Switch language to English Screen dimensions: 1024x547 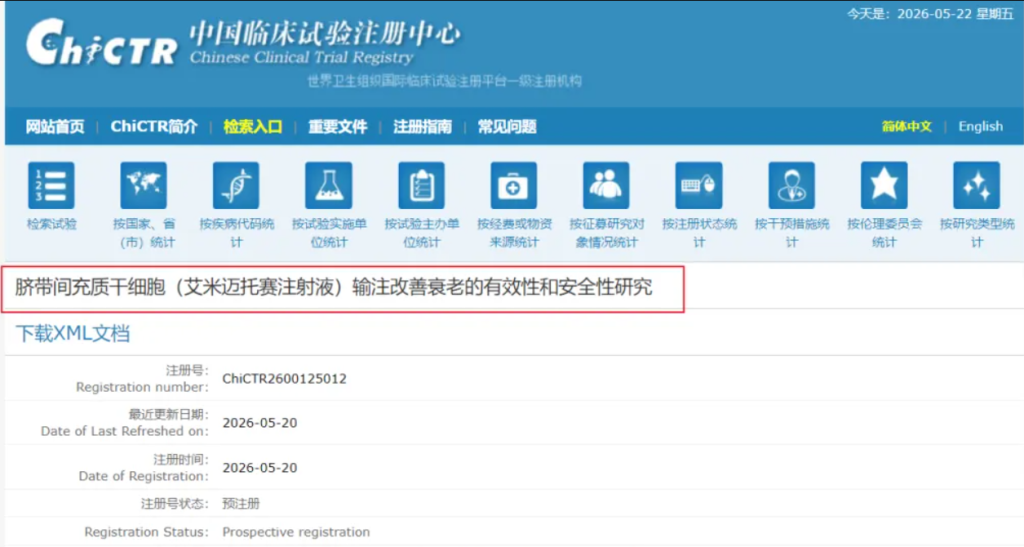(x=980, y=127)
